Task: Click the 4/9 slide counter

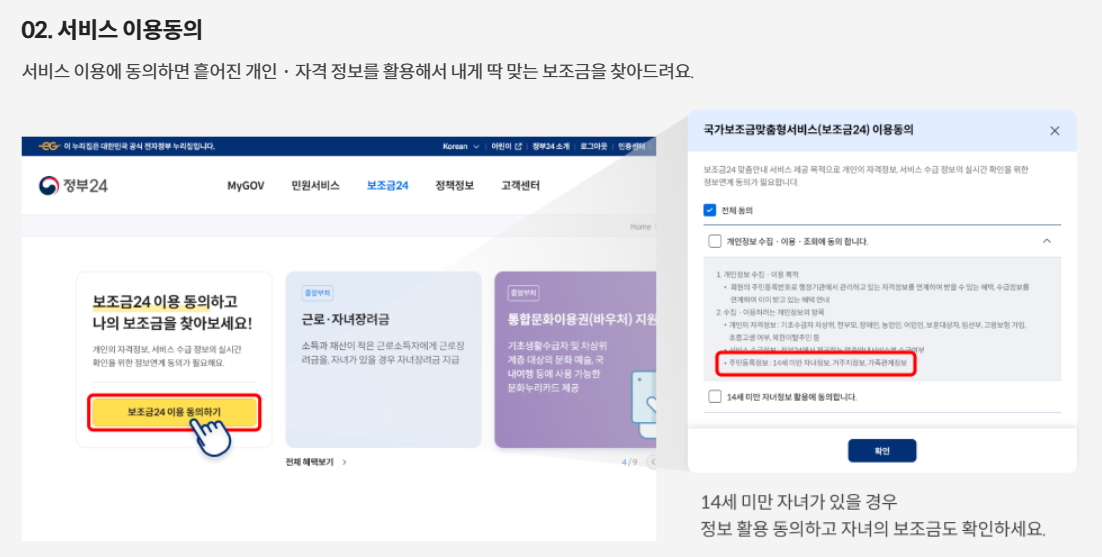Action: (x=629, y=461)
